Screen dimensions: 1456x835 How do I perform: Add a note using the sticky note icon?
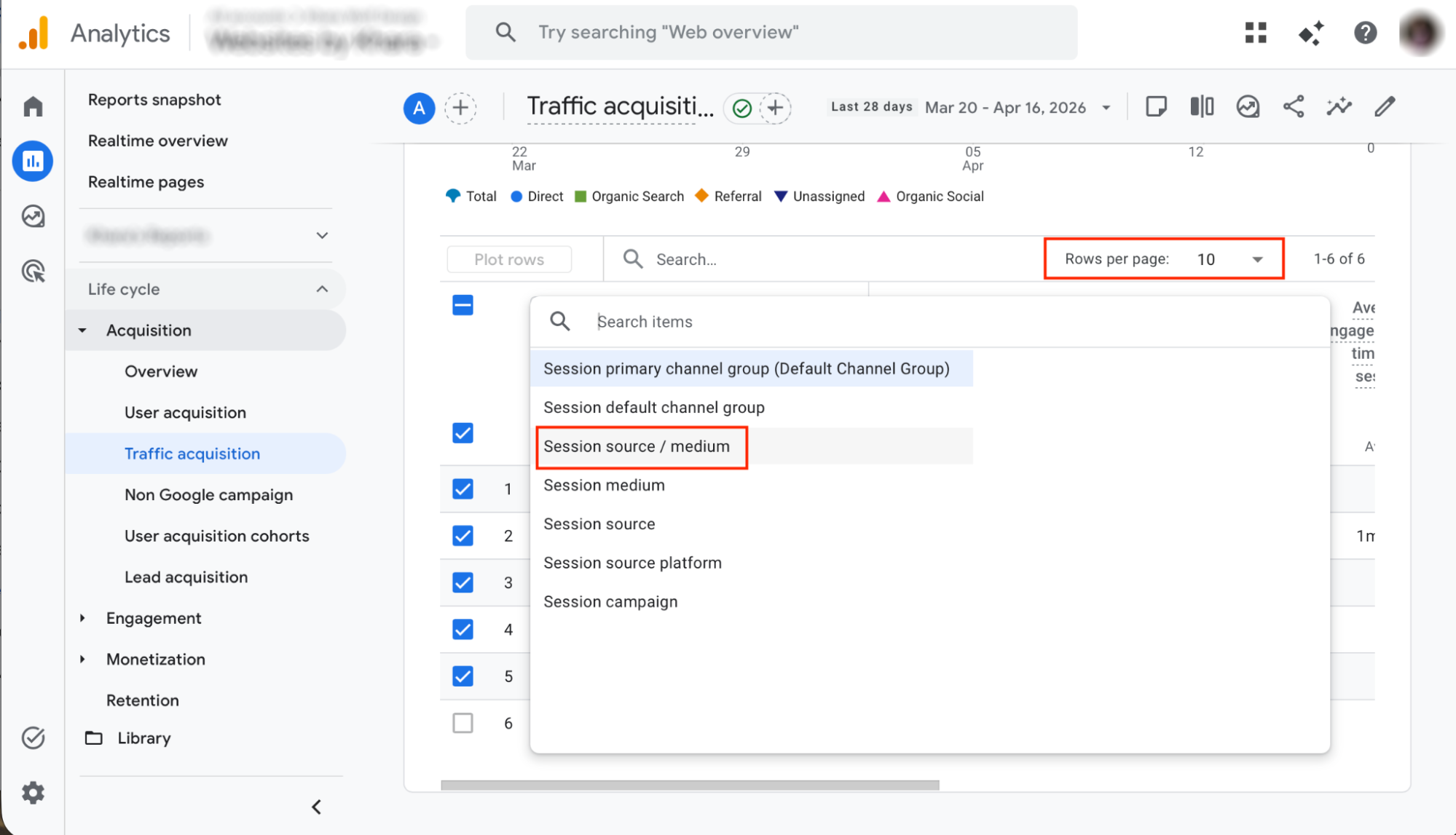pos(1155,106)
